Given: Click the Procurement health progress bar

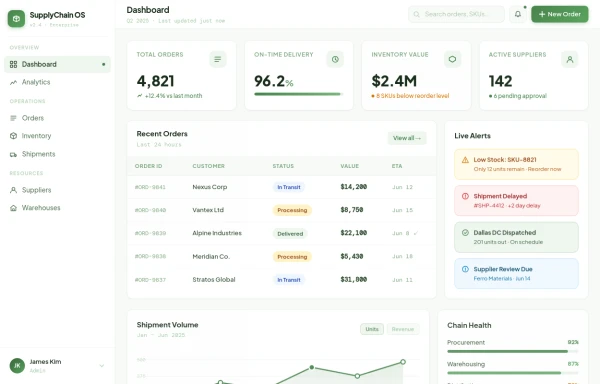Looking at the screenshot, I should click(512, 351).
